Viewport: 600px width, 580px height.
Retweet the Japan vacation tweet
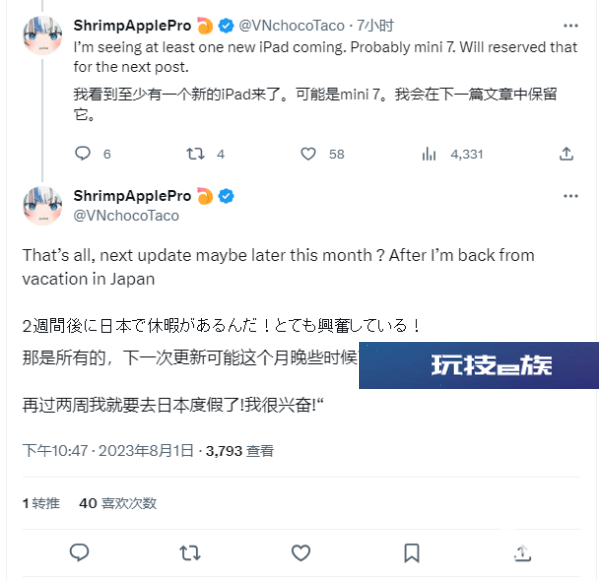pos(190,553)
